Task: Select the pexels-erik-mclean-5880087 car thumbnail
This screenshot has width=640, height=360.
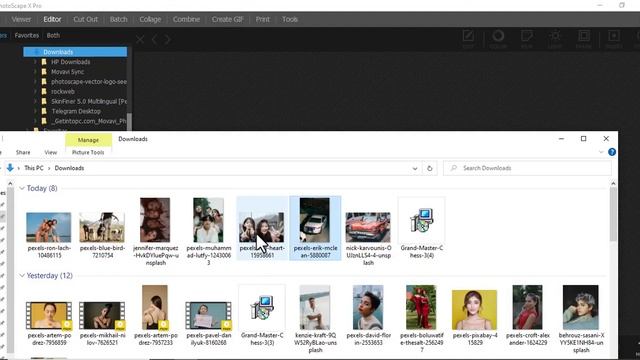Action: click(315, 220)
